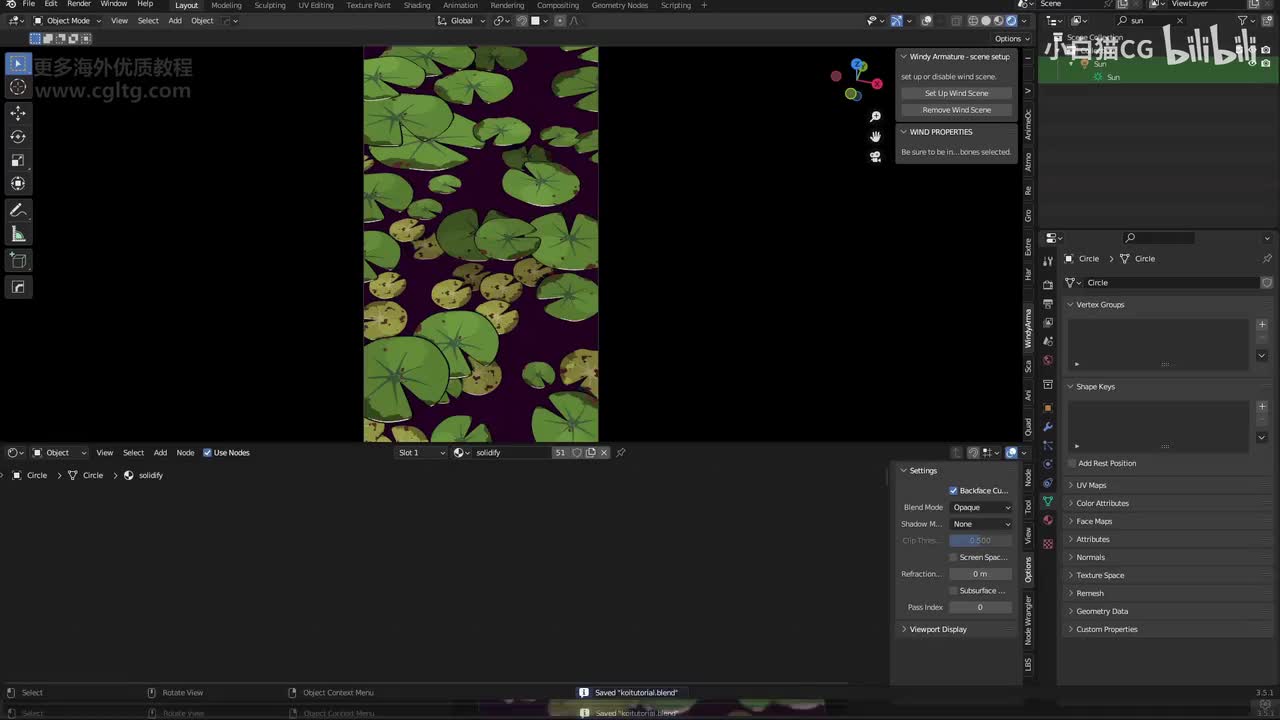The image size is (1280, 720).
Task: Disable Backface Culling checkbox
Action: [953, 491]
